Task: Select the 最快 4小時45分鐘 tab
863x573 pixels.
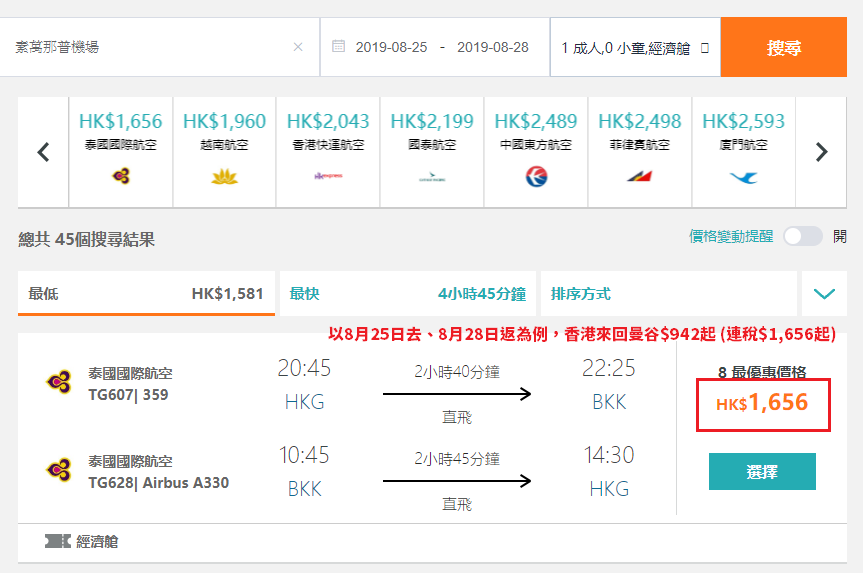Action: point(408,293)
